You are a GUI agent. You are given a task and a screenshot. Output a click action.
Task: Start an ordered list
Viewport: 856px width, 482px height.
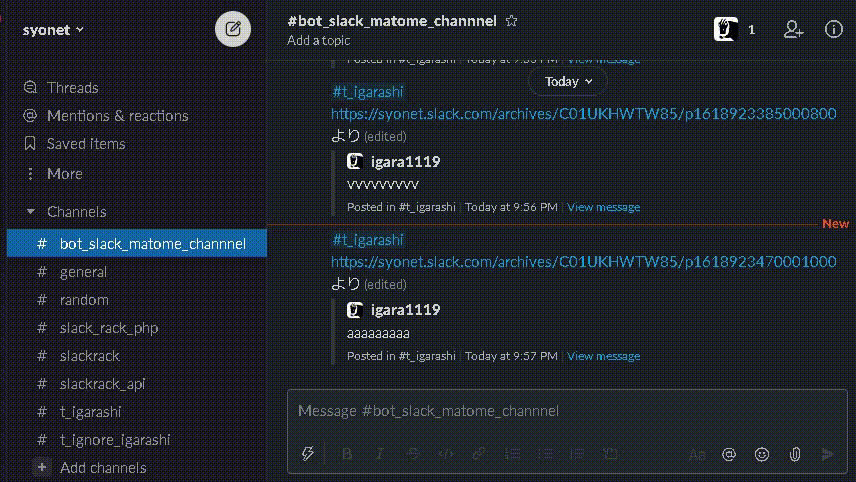(x=512, y=454)
